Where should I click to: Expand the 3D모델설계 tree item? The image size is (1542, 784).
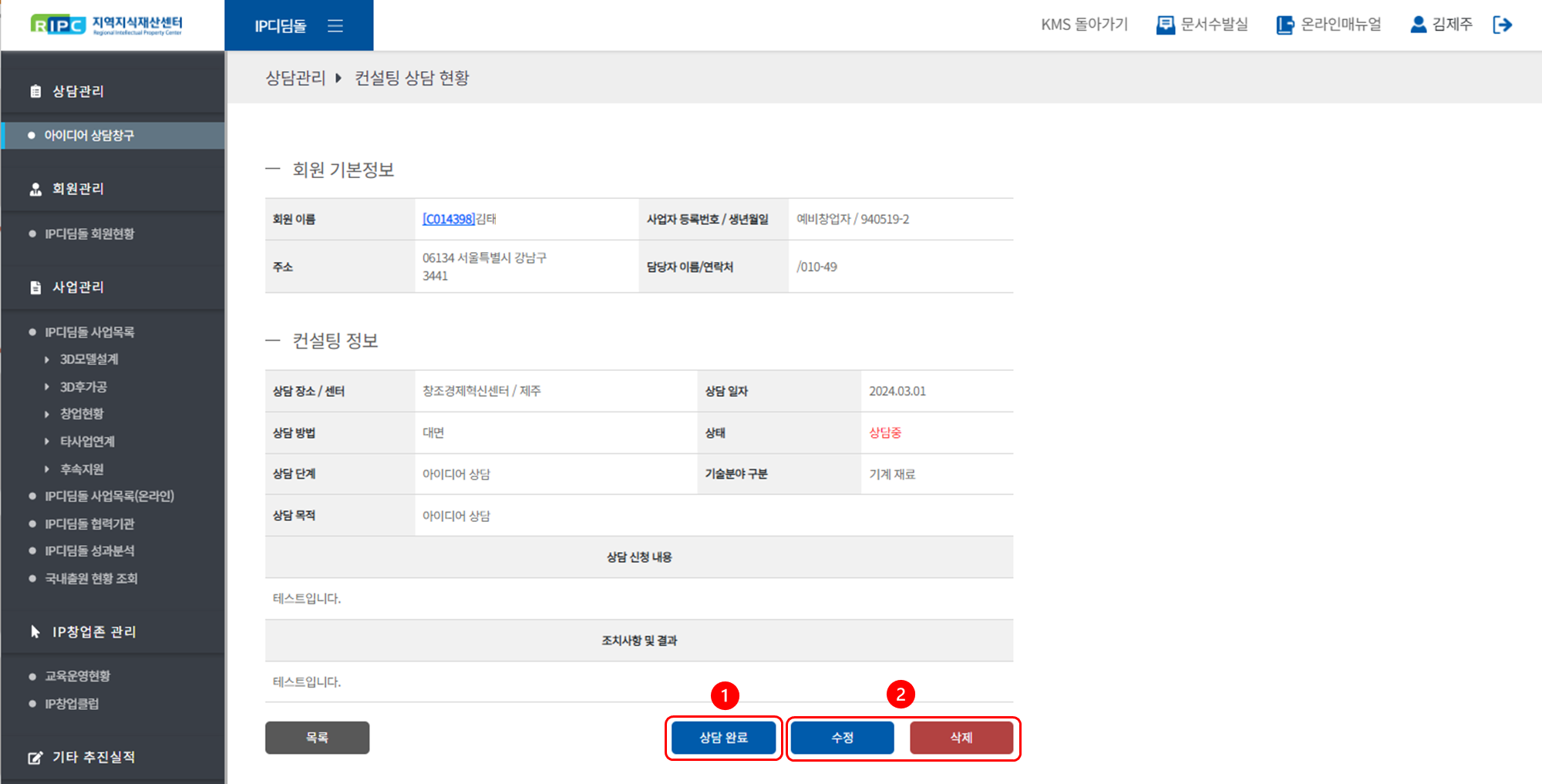click(x=47, y=359)
